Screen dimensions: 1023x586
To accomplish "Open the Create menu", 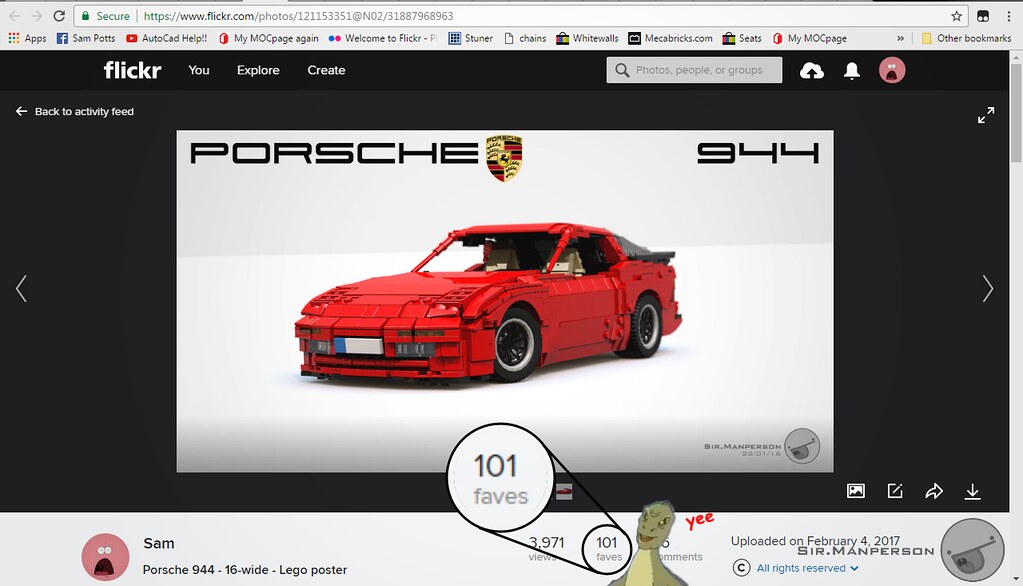I will tap(326, 70).
